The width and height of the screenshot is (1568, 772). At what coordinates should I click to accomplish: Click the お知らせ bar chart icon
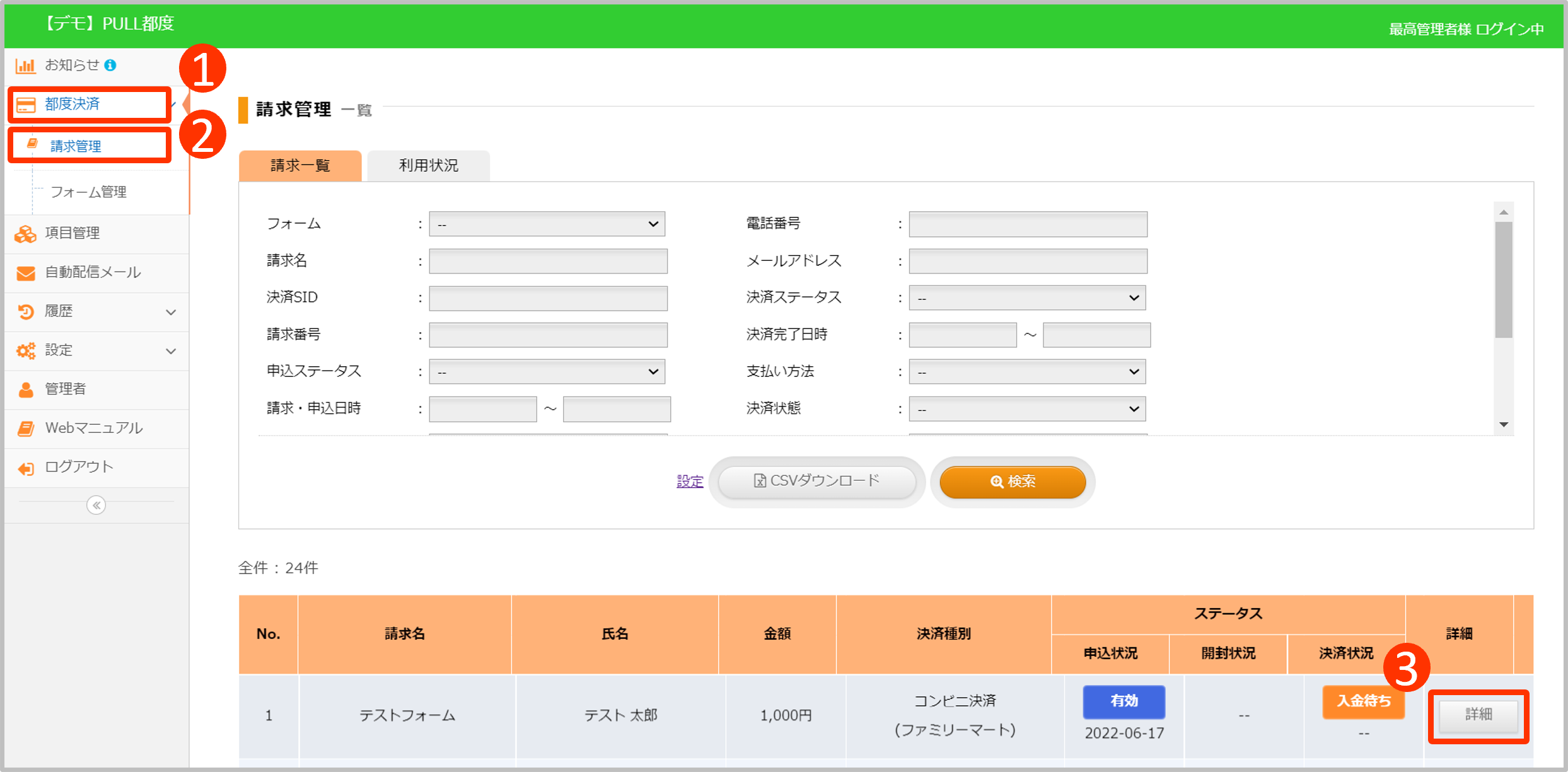pyautogui.click(x=25, y=66)
